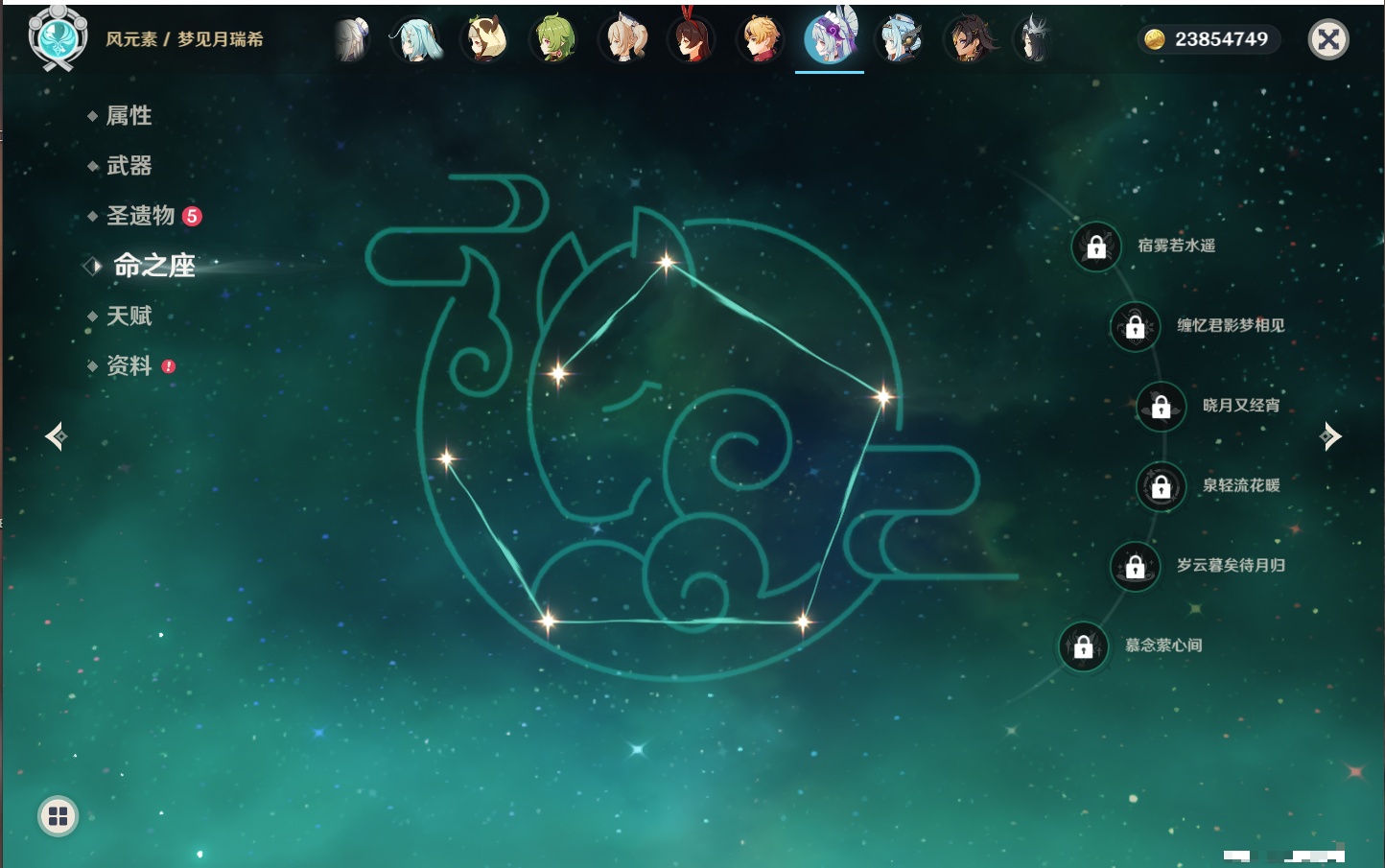The height and width of the screenshot is (868, 1385).
Task: Go to next character with right arrow
Action: pyautogui.click(x=1330, y=436)
